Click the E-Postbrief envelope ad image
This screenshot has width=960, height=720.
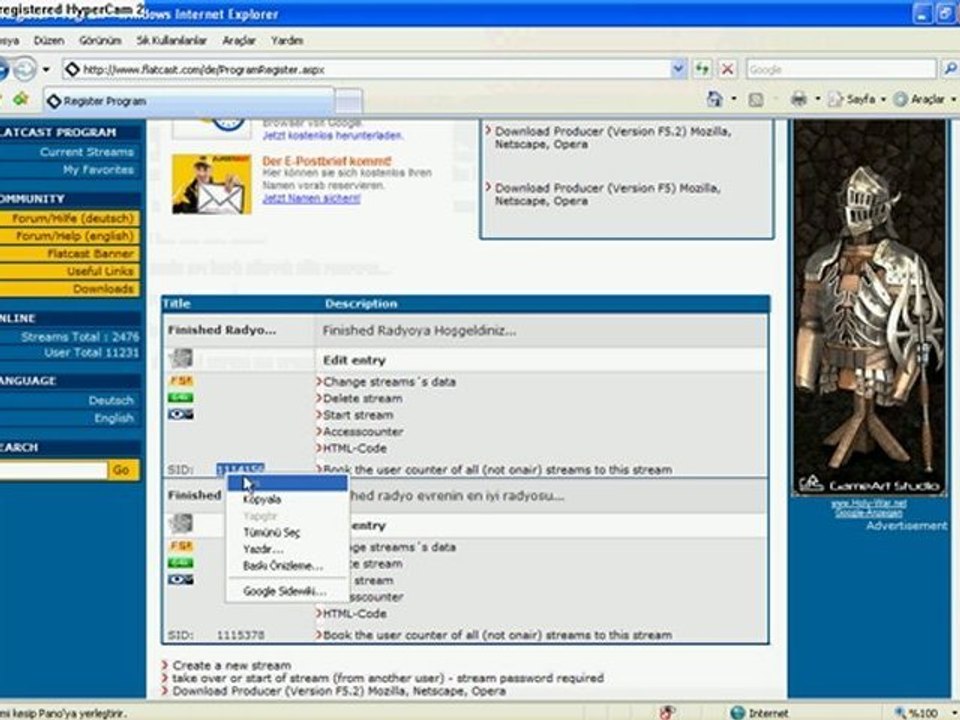point(212,184)
